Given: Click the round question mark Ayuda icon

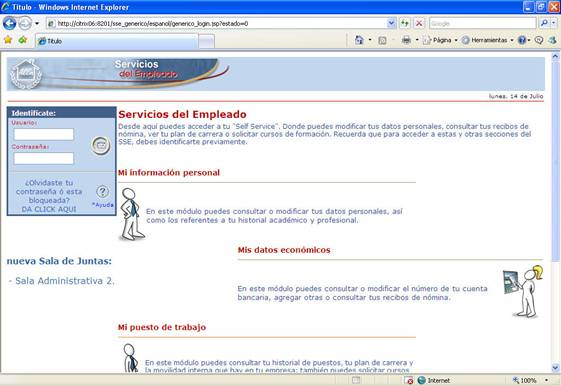Looking at the screenshot, I should click(x=103, y=192).
